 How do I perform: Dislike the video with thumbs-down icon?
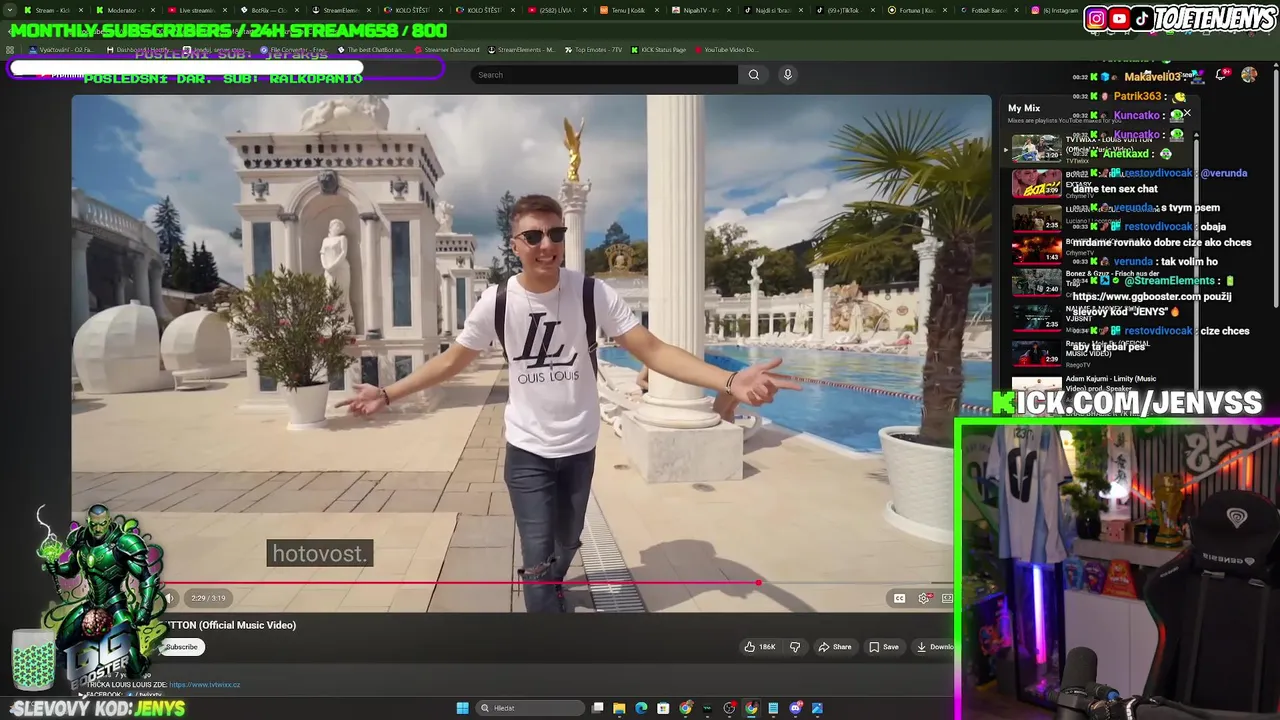[795, 647]
